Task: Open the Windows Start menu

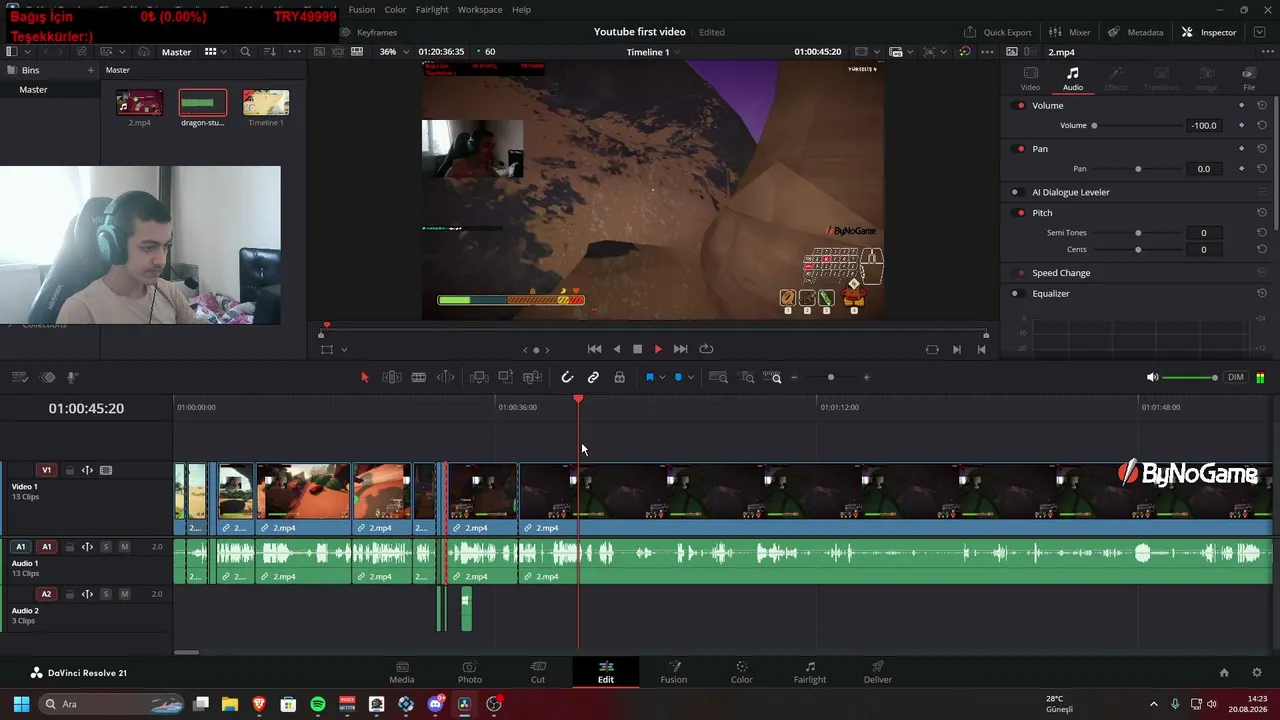Action: pos(21,704)
